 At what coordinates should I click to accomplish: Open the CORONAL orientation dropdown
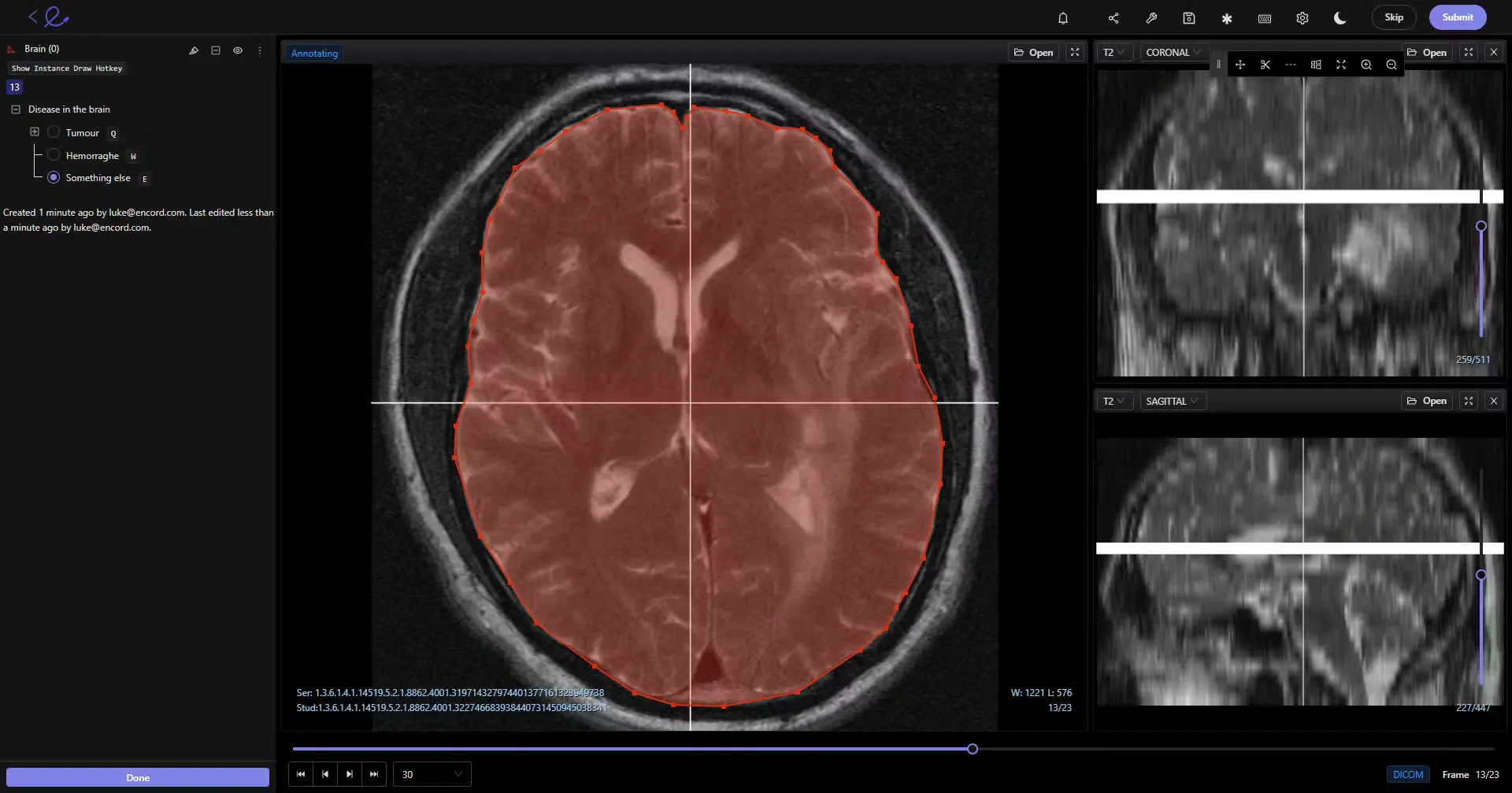pyautogui.click(x=1173, y=52)
